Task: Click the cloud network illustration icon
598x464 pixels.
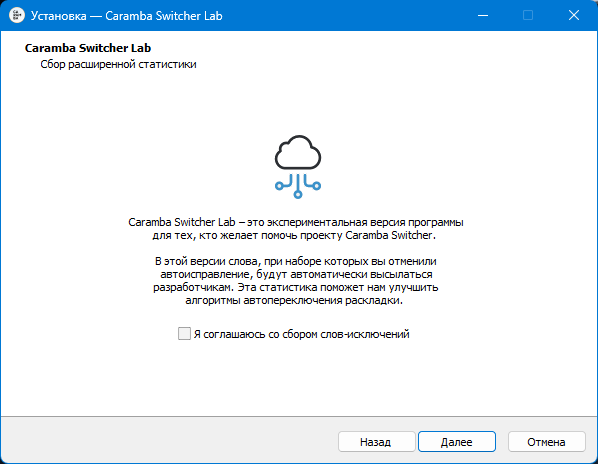Action: [298, 167]
